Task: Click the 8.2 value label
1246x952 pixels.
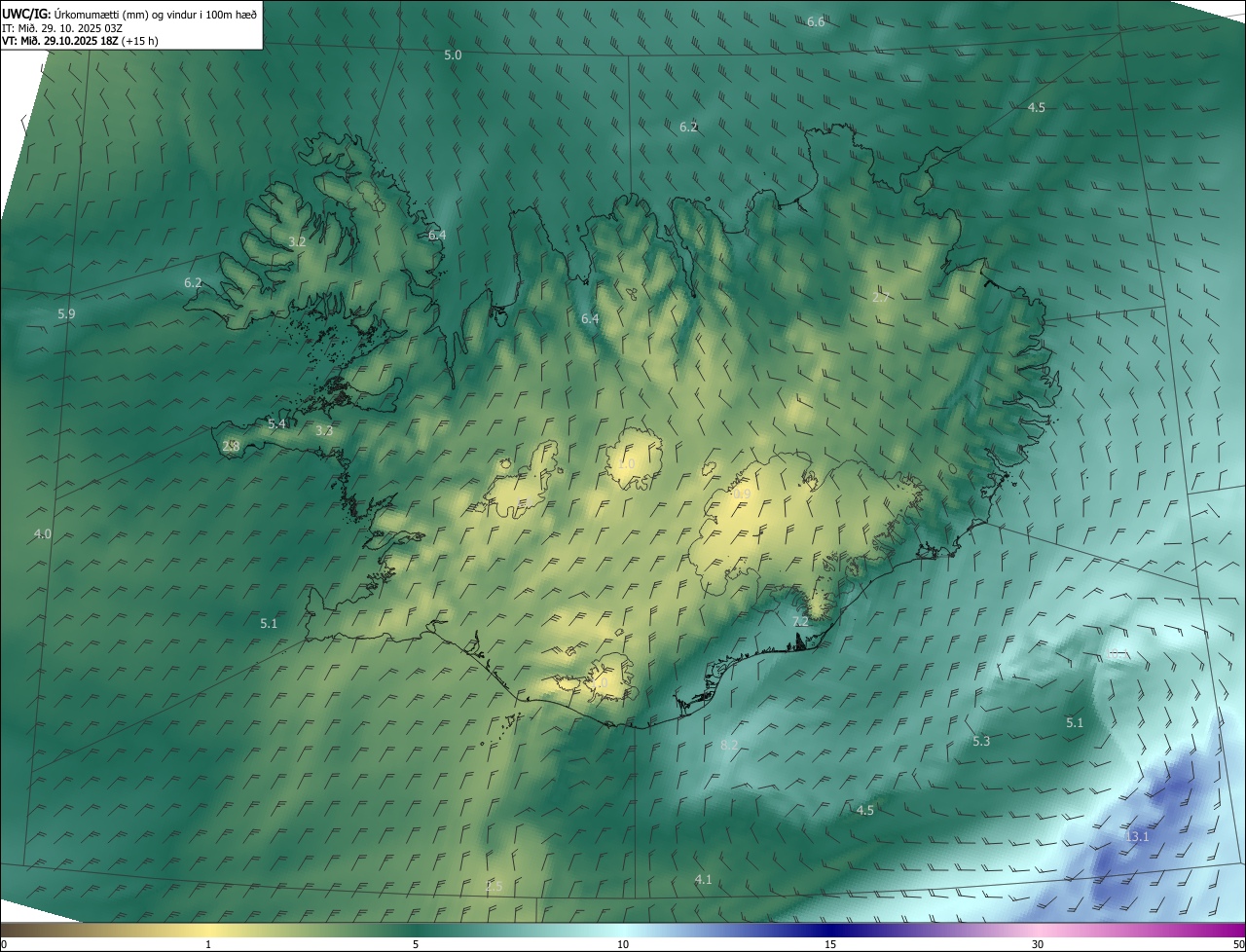Action: click(729, 745)
